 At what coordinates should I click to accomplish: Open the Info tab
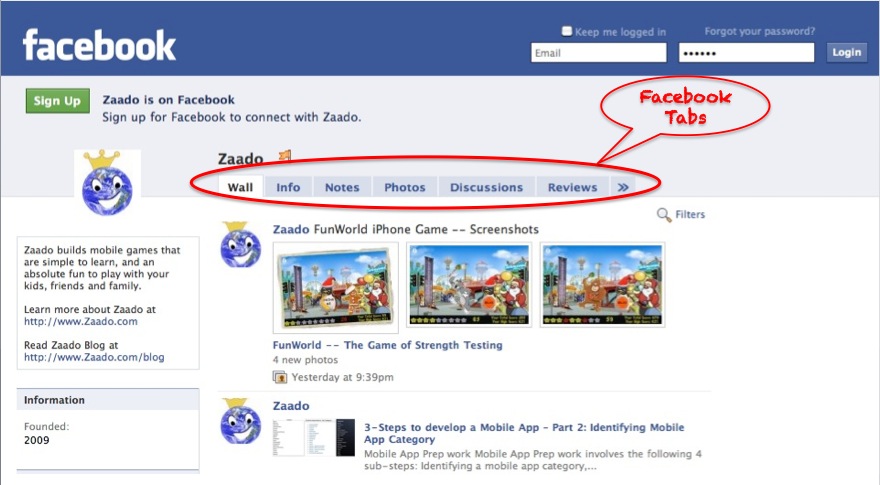pyautogui.click(x=288, y=187)
